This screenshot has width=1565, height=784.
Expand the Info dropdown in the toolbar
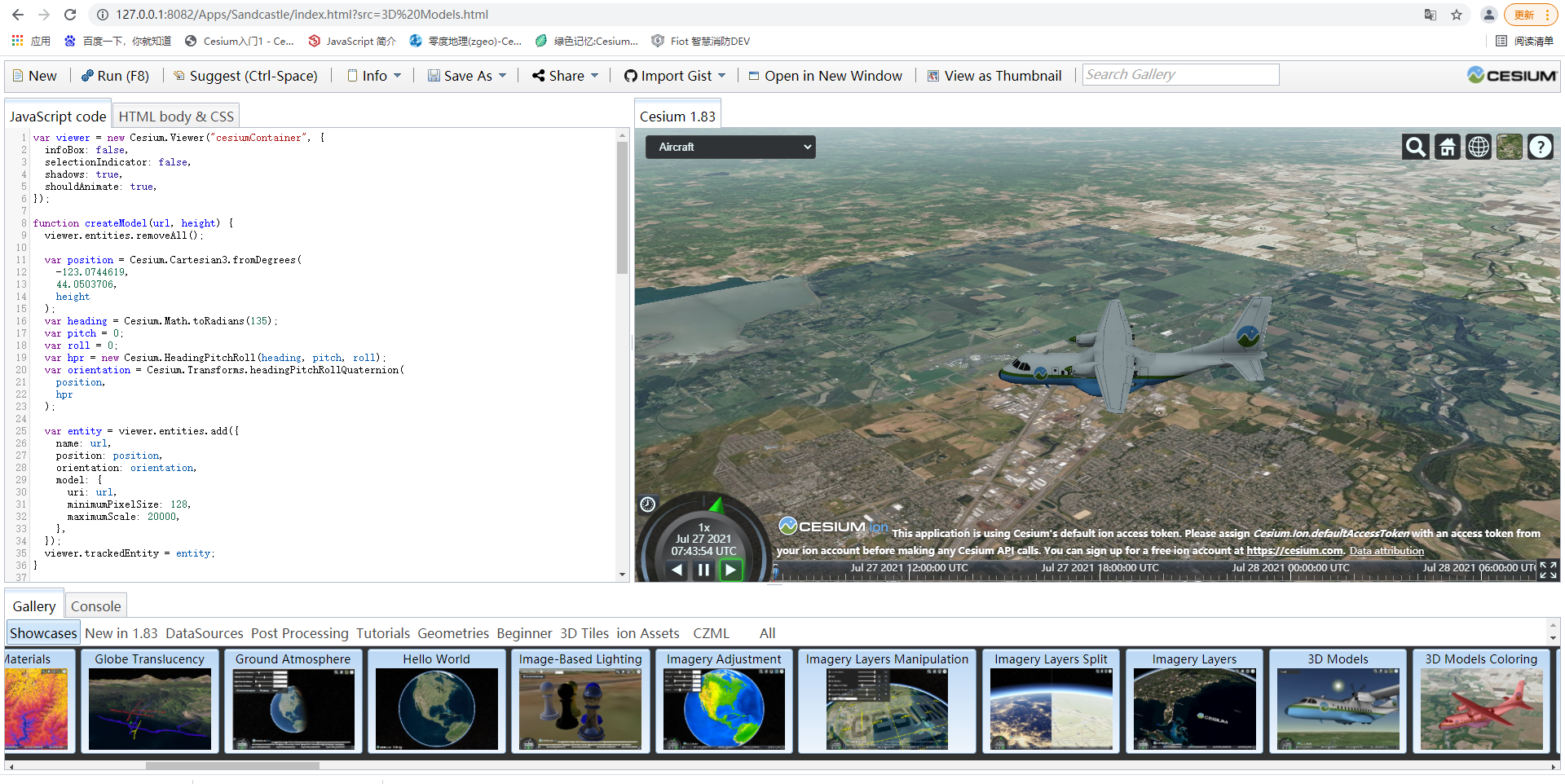click(373, 75)
